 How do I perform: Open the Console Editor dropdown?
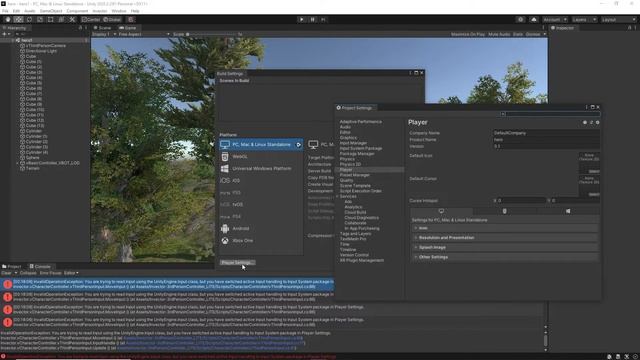[71, 273]
